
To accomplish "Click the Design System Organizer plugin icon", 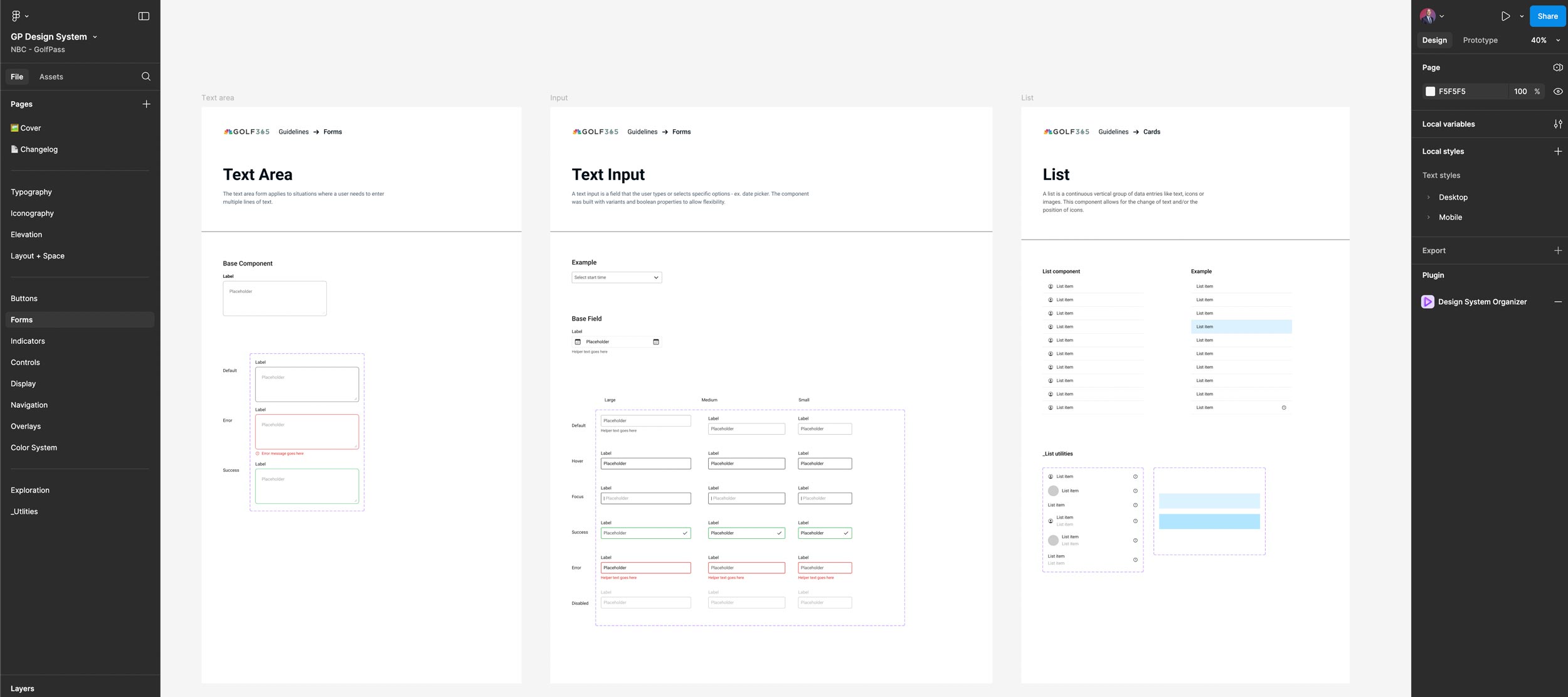I will [1428, 302].
